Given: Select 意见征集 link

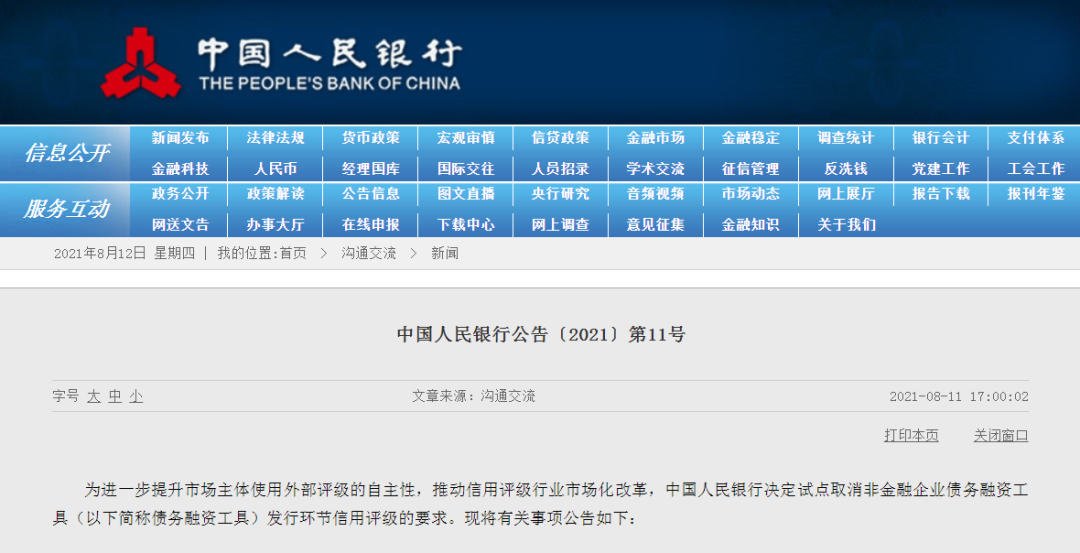Looking at the screenshot, I should point(656,225).
